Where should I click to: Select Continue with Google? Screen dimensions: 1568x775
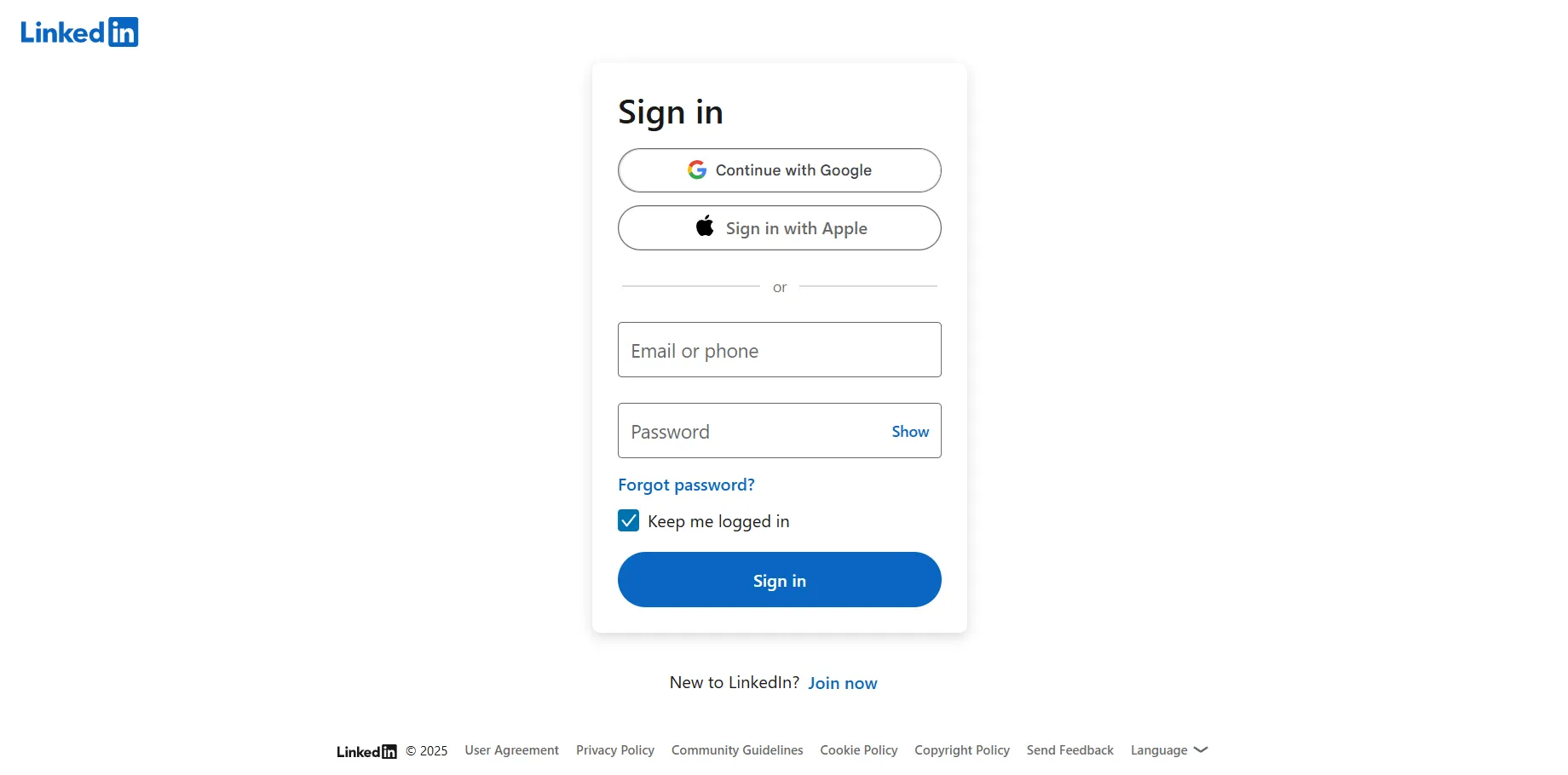coord(778,169)
